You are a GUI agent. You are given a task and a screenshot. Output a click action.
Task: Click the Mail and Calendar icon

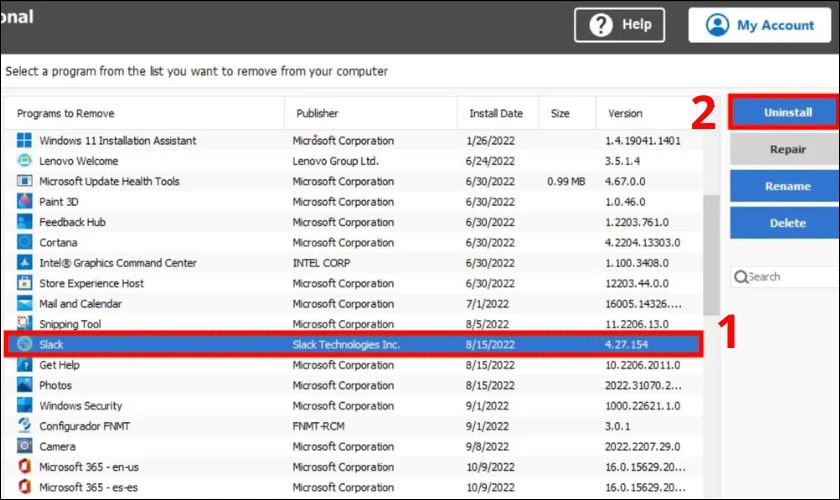point(24,303)
